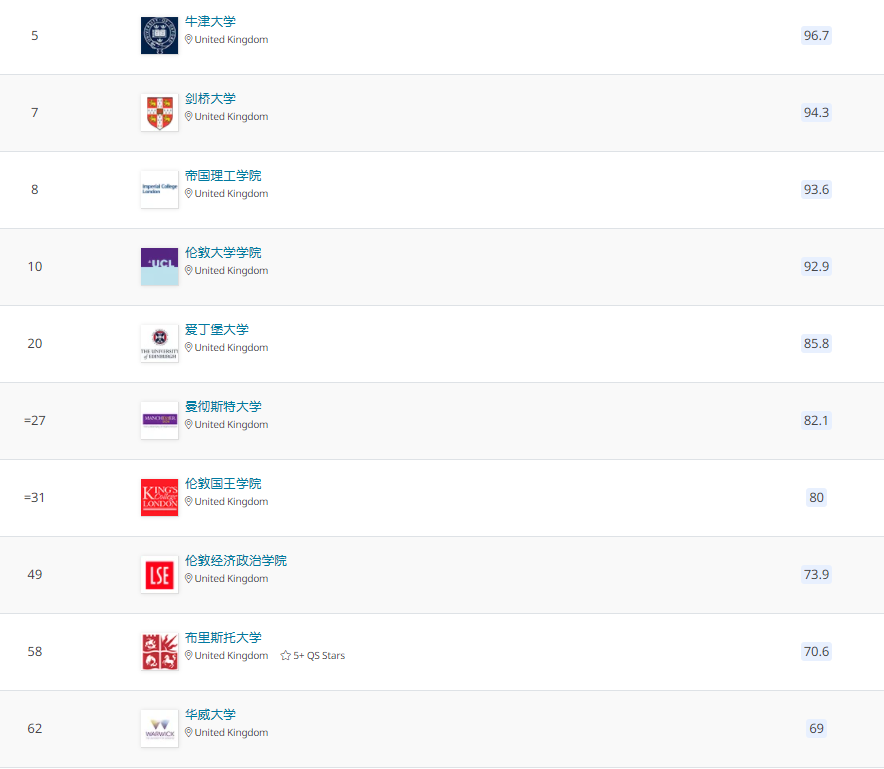The width and height of the screenshot is (884, 769).
Task: Click the QS Stars star icon for 布里斯托大学
Action: point(286,655)
